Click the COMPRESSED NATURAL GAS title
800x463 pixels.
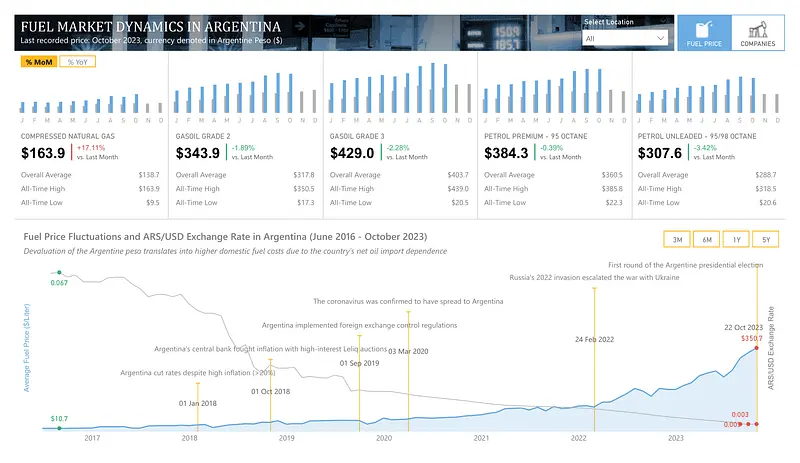[68, 136]
